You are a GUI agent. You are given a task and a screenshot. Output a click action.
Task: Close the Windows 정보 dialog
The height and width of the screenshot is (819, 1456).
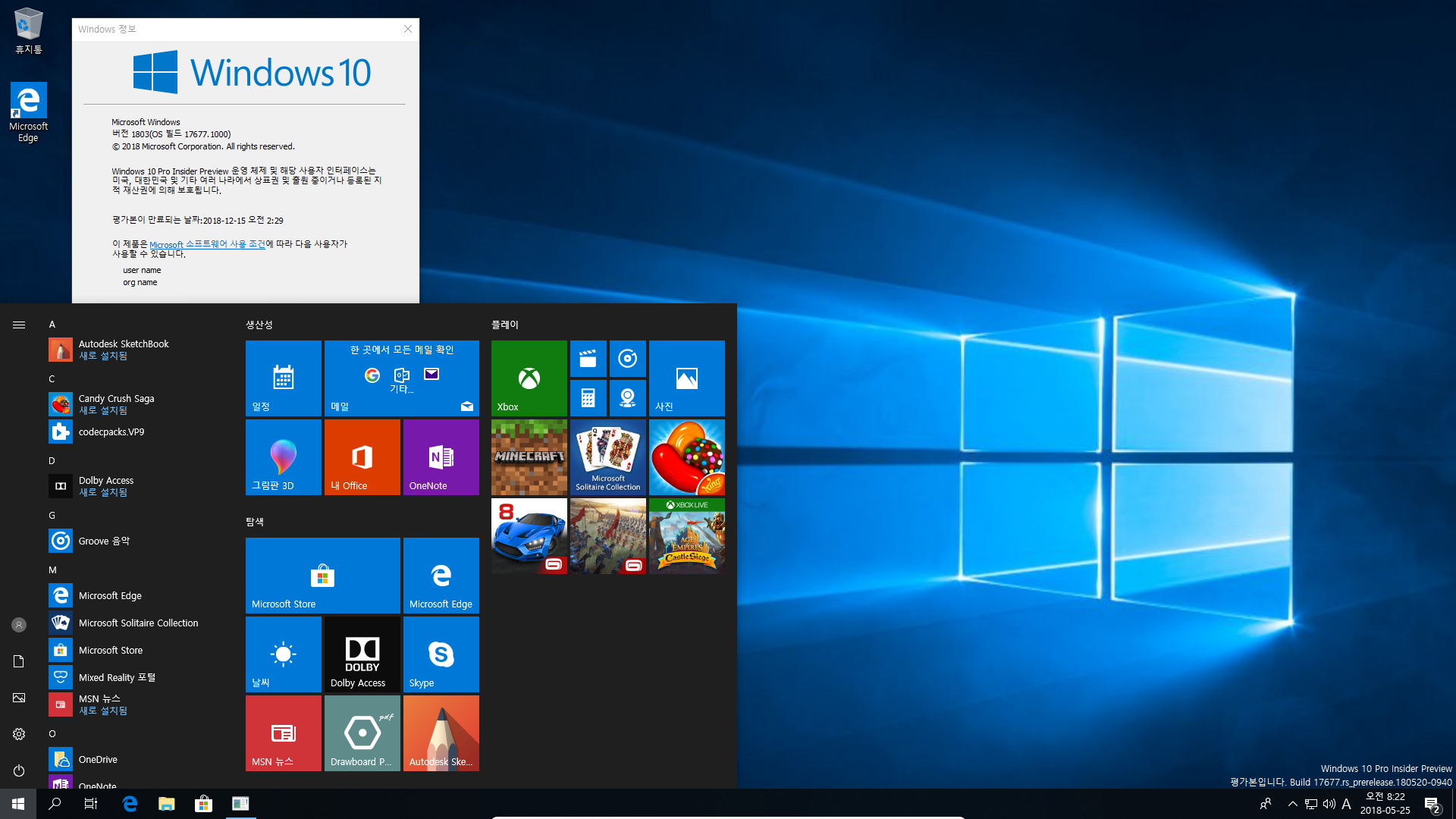click(408, 29)
